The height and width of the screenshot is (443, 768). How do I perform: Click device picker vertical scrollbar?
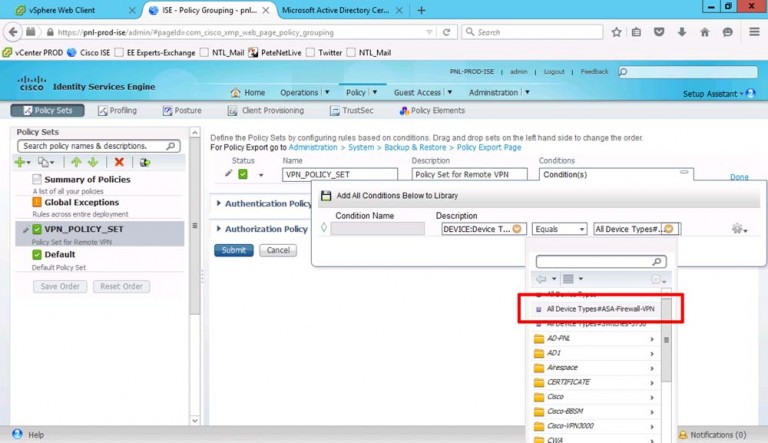[666, 340]
